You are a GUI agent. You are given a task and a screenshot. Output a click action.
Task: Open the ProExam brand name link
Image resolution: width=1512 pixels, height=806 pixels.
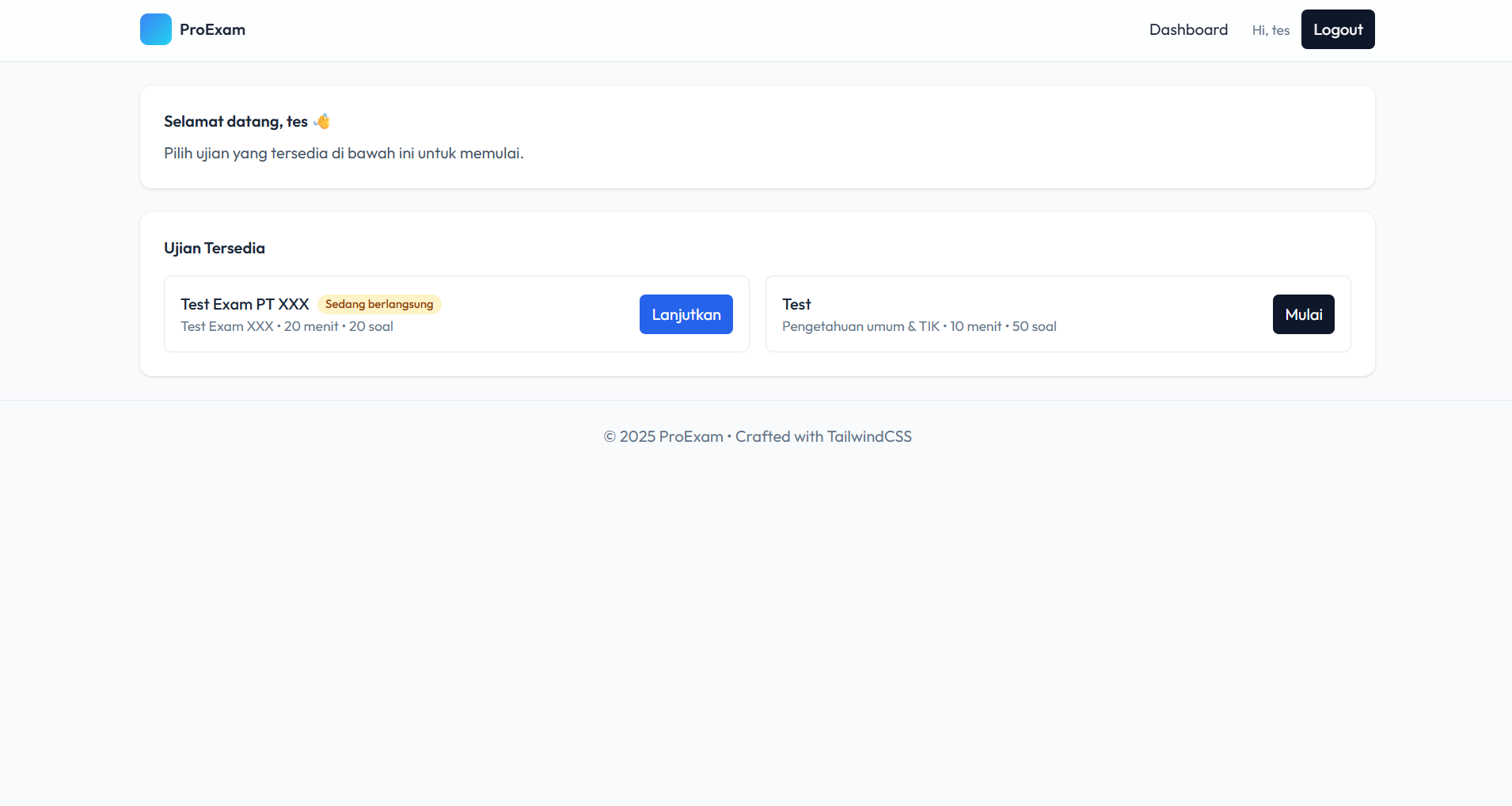pos(212,29)
